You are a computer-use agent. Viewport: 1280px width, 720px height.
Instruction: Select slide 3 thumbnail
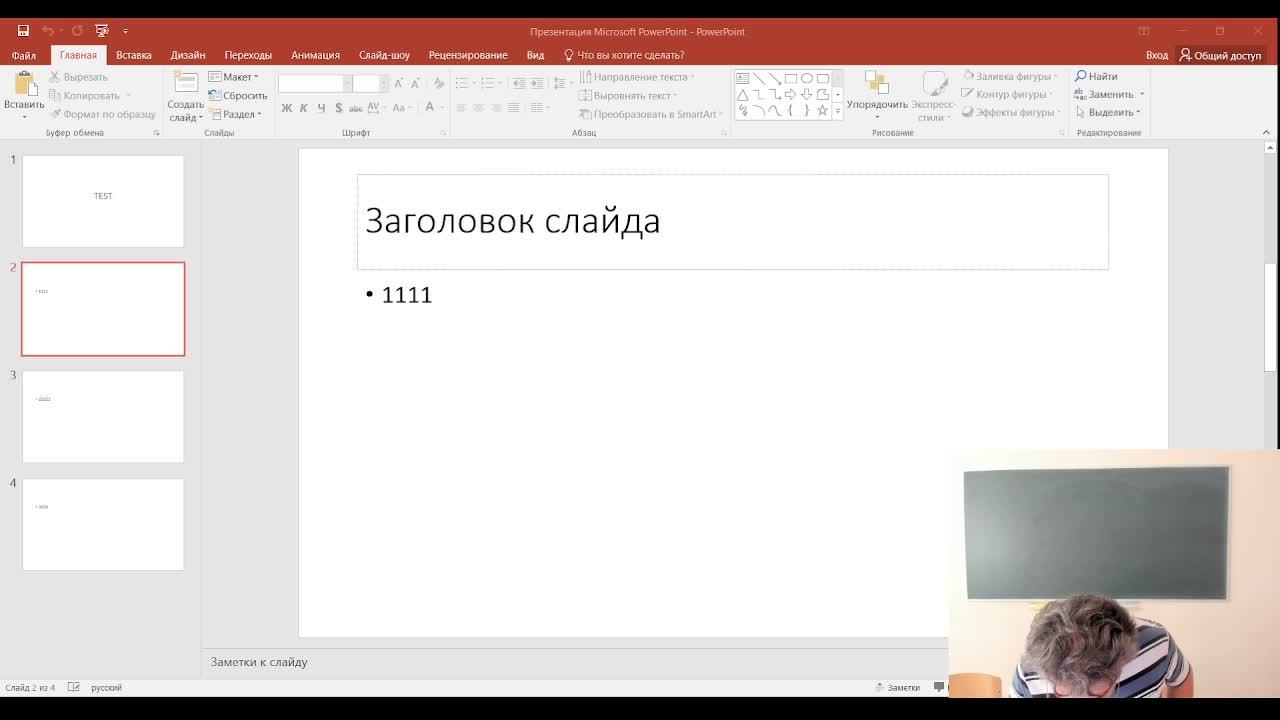point(103,417)
